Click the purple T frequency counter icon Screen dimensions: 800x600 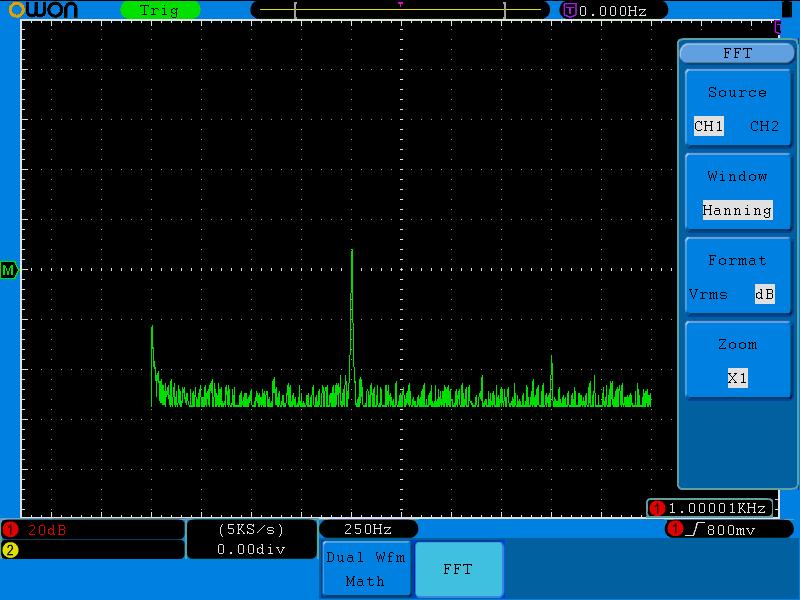tap(569, 10)
